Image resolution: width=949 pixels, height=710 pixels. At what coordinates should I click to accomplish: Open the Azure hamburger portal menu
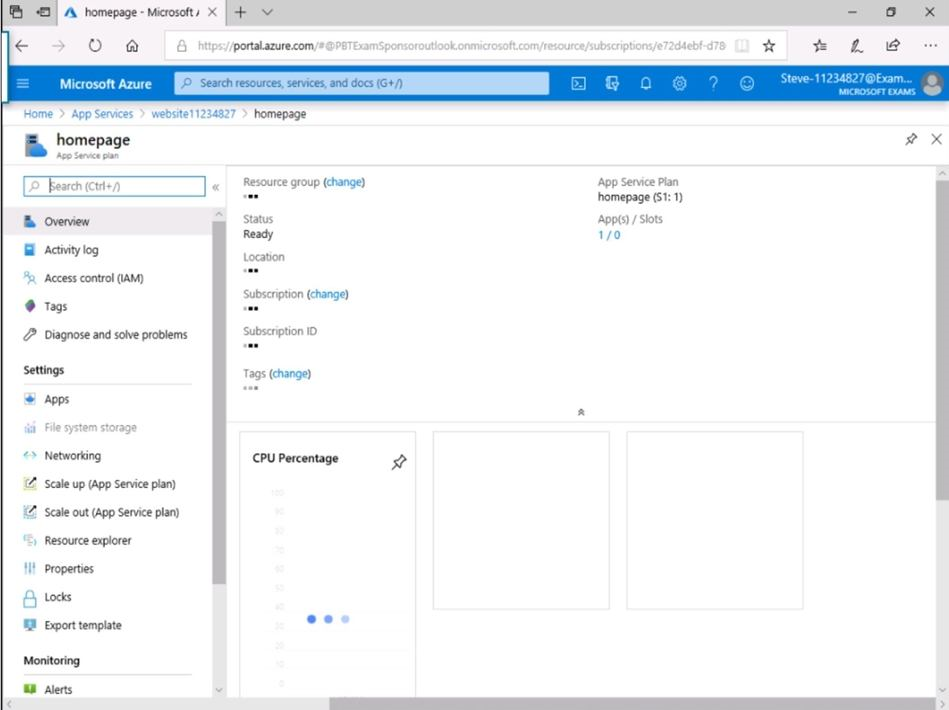pos(23,84)
